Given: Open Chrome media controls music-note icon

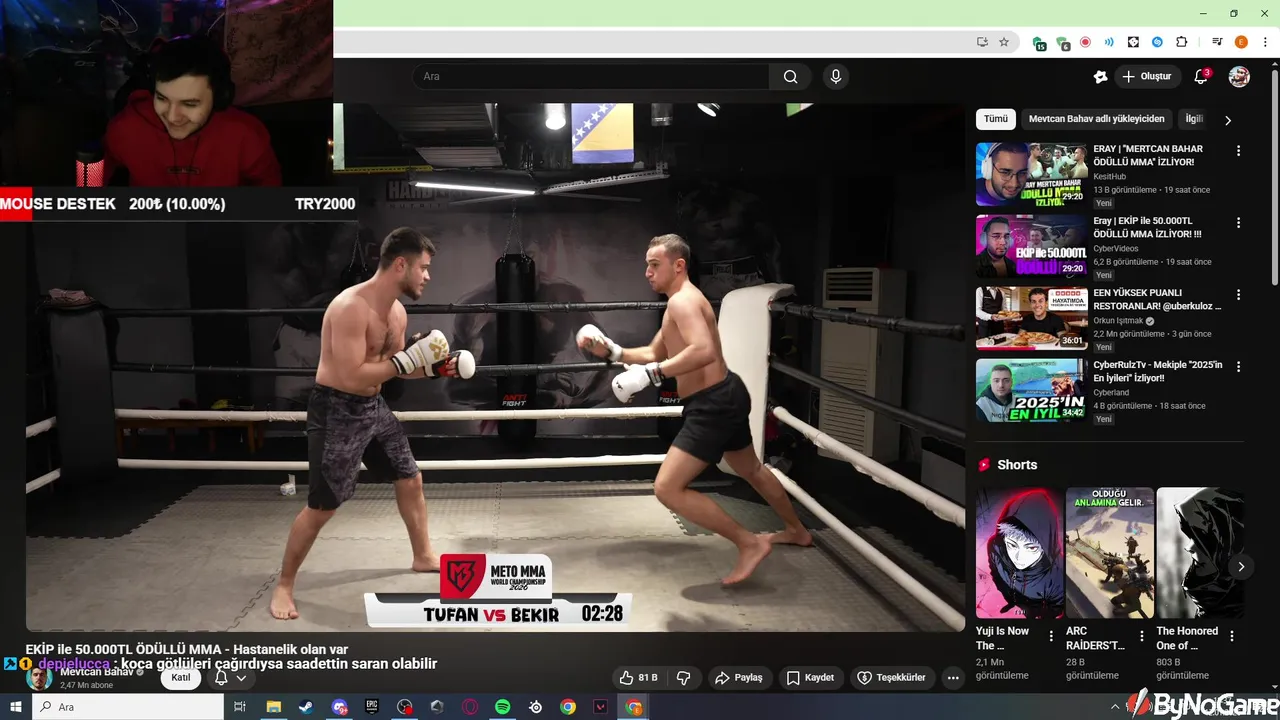Looking at the screenshot, I should (1217, 42).
